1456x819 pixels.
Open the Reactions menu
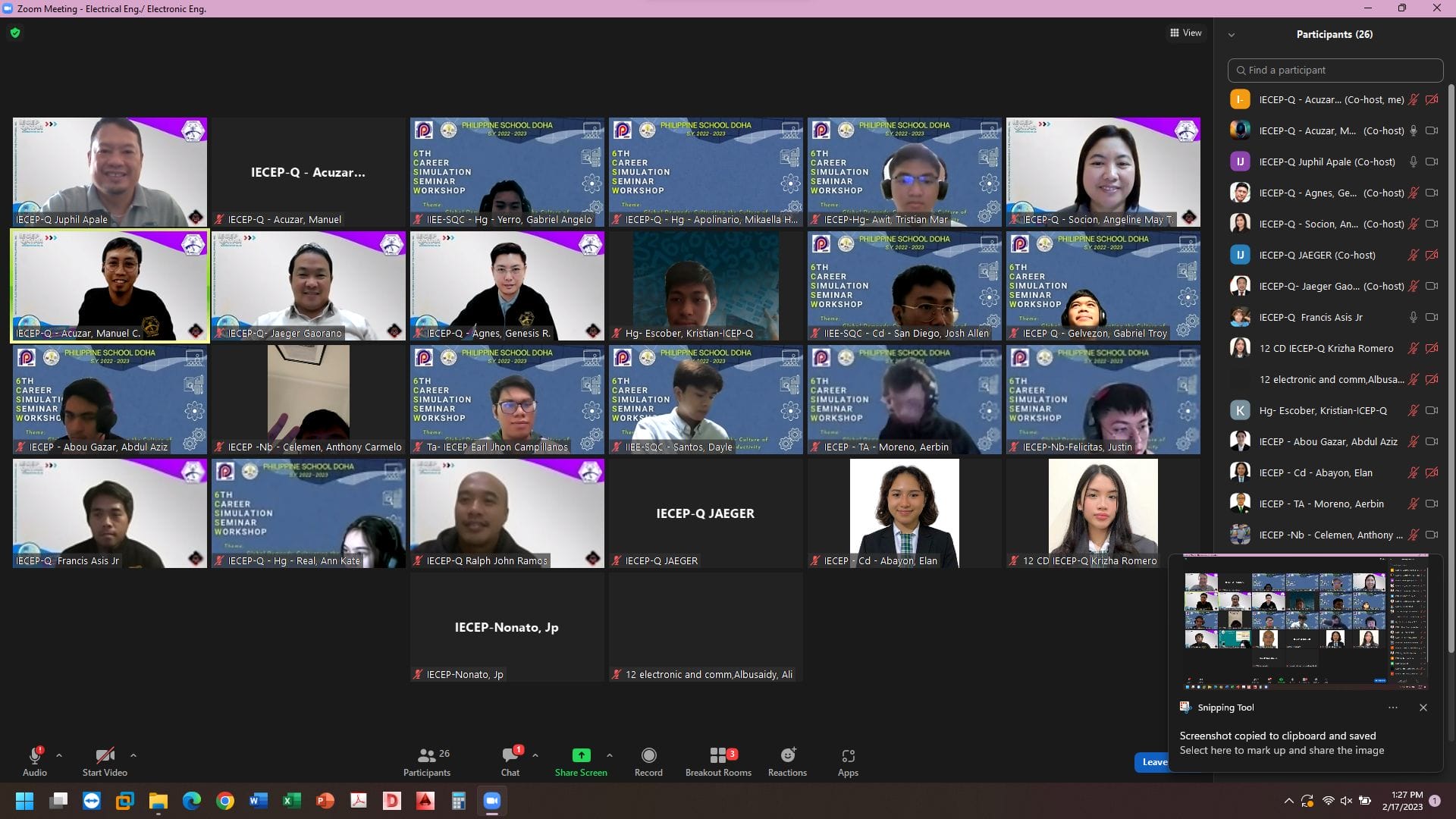pos(787,761)
